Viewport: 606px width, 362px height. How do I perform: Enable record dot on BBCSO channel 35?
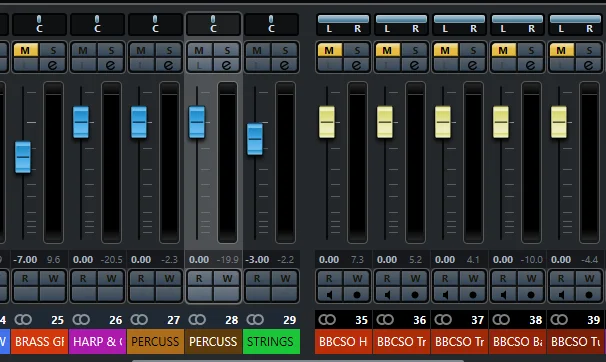(357, 295)
